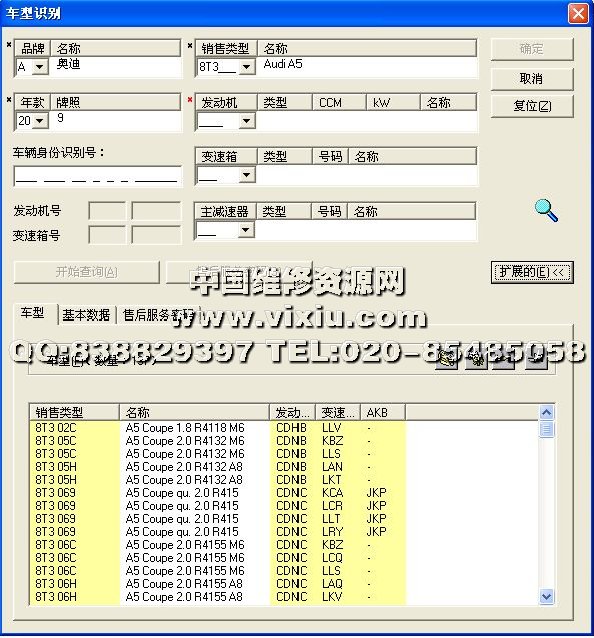Sort list by 发动... column header

click(x=293, y=413)
